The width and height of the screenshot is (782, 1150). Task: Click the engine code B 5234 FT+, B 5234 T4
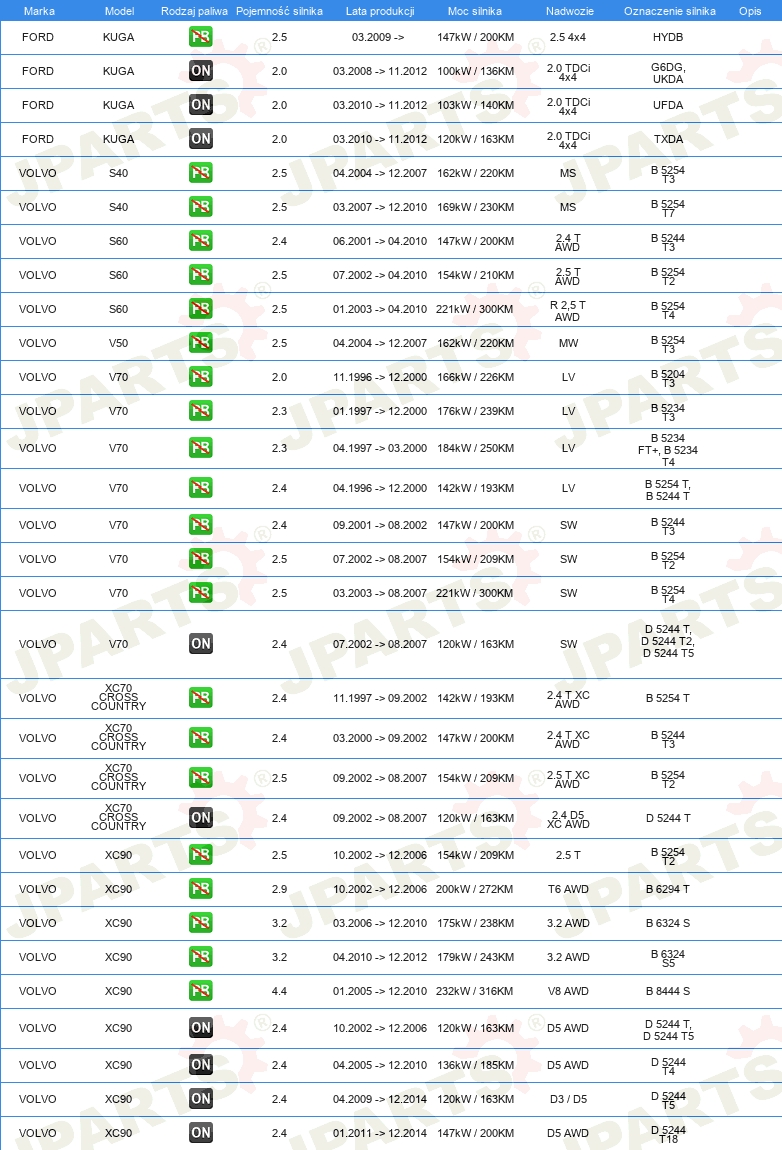click(x=668, y=450)
